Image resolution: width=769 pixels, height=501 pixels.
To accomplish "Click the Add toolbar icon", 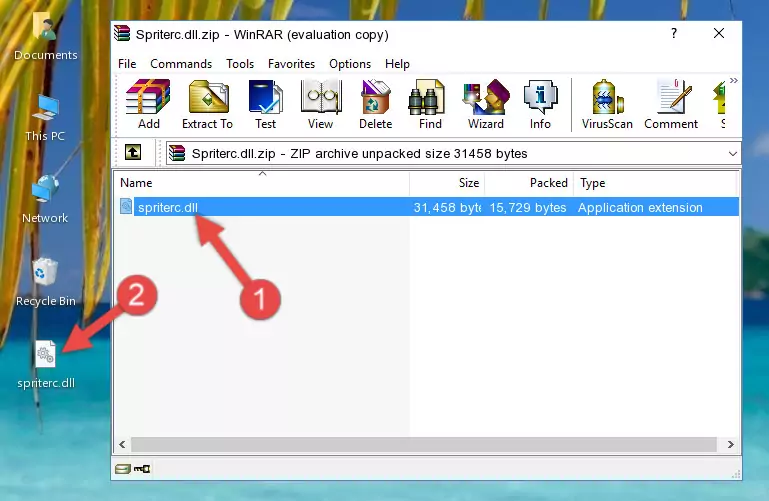I will [148, 104].
